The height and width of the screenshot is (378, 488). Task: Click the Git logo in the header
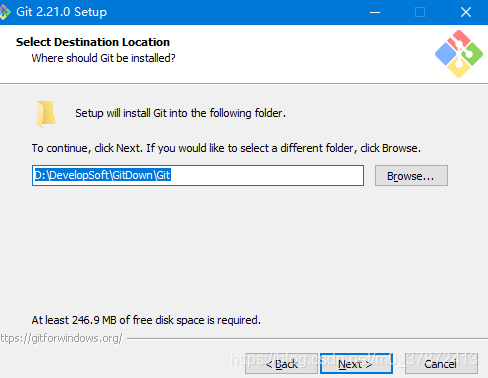point(459,54)
